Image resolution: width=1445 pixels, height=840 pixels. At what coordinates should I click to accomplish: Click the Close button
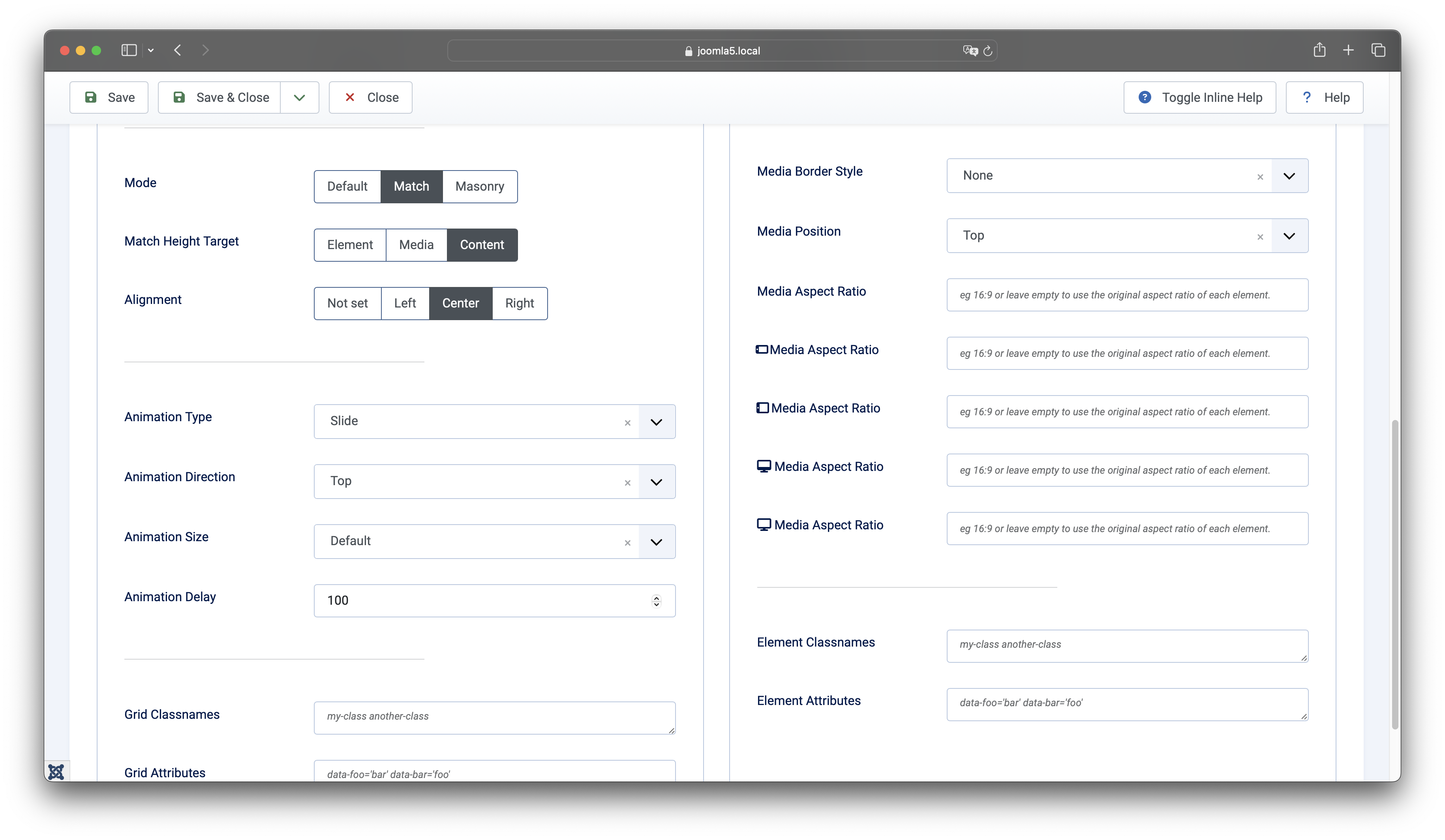pos(370,97)
